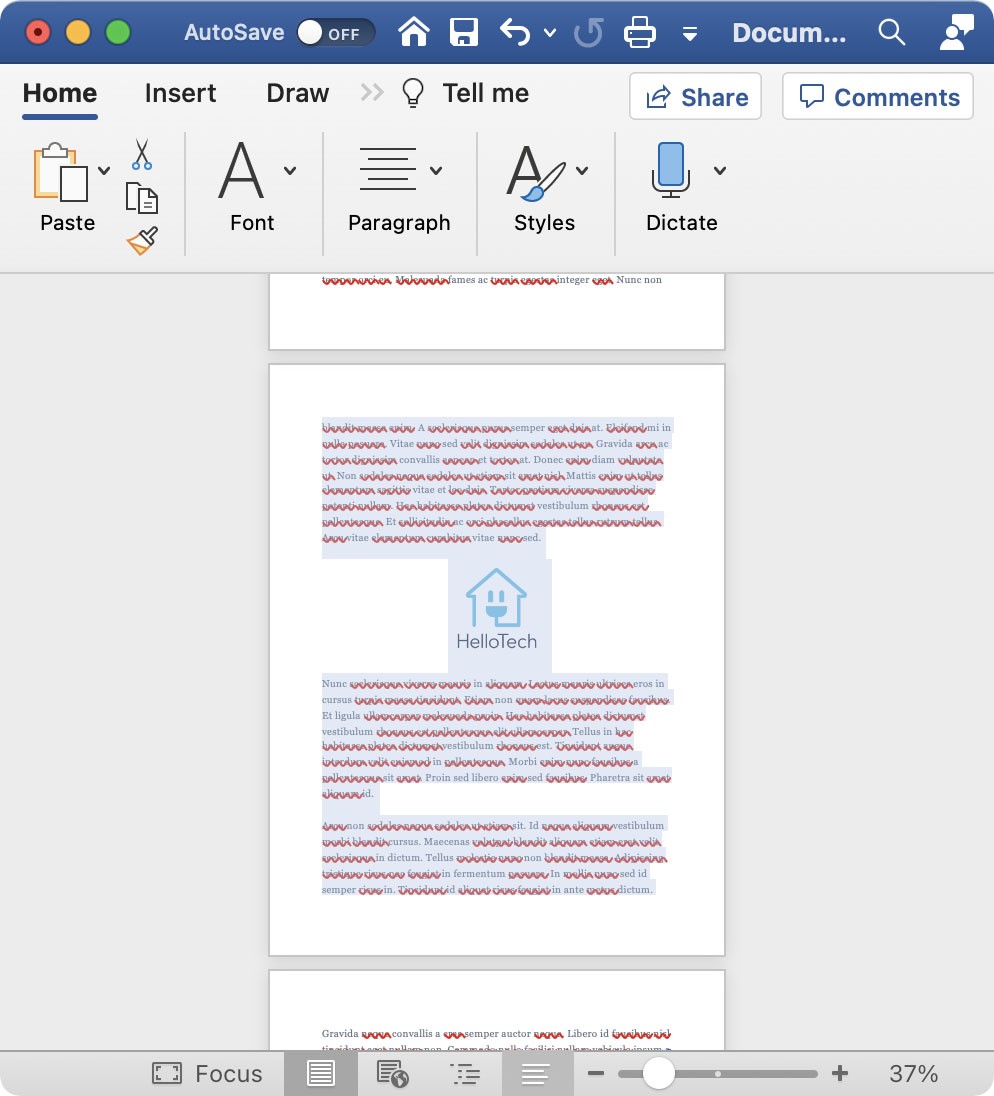Click the document title "Docum..."
994x1096 pixels.
pyautogui.click(x=788, y=32)
